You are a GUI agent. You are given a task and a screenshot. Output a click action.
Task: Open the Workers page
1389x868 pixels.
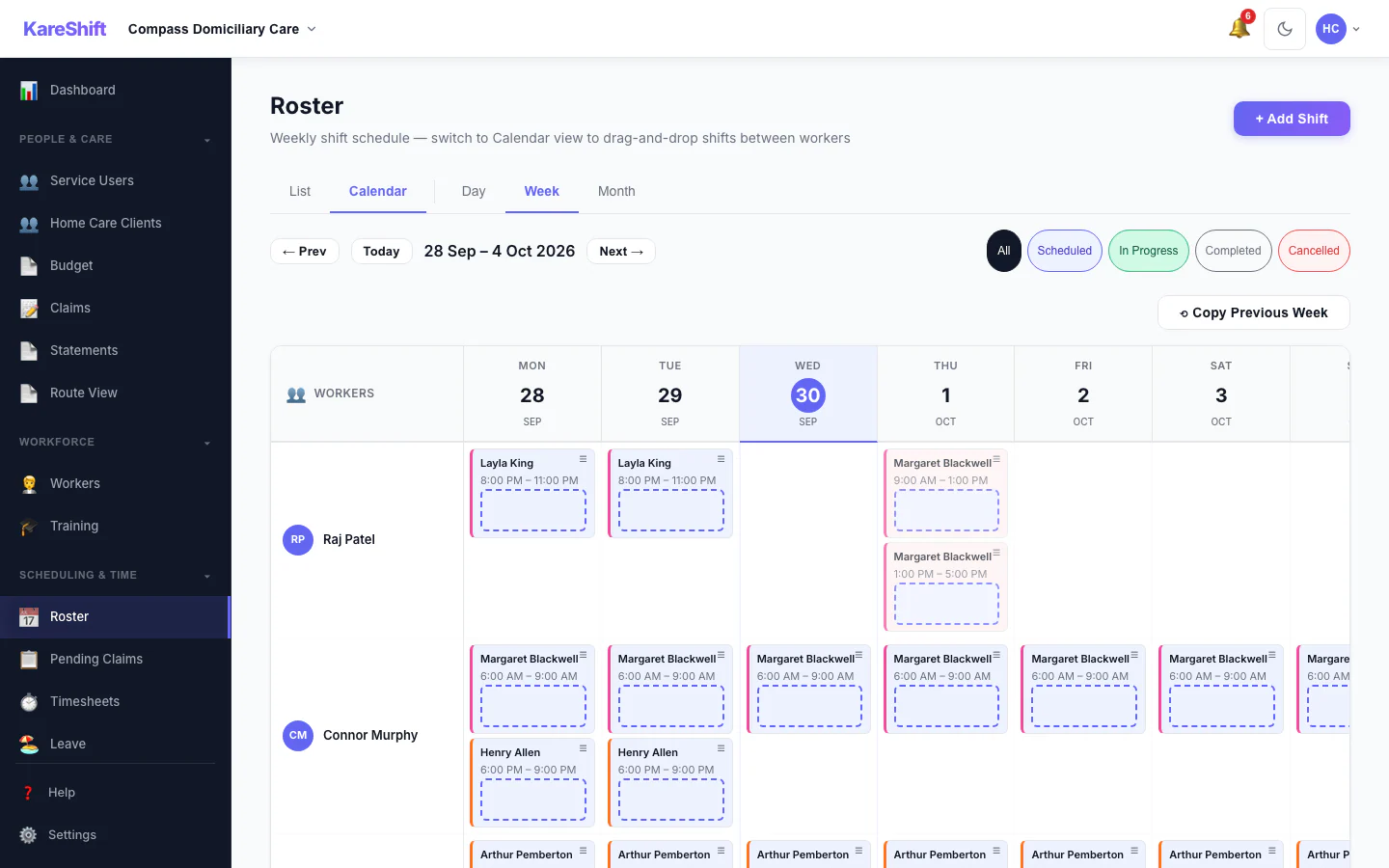[116, 483]
